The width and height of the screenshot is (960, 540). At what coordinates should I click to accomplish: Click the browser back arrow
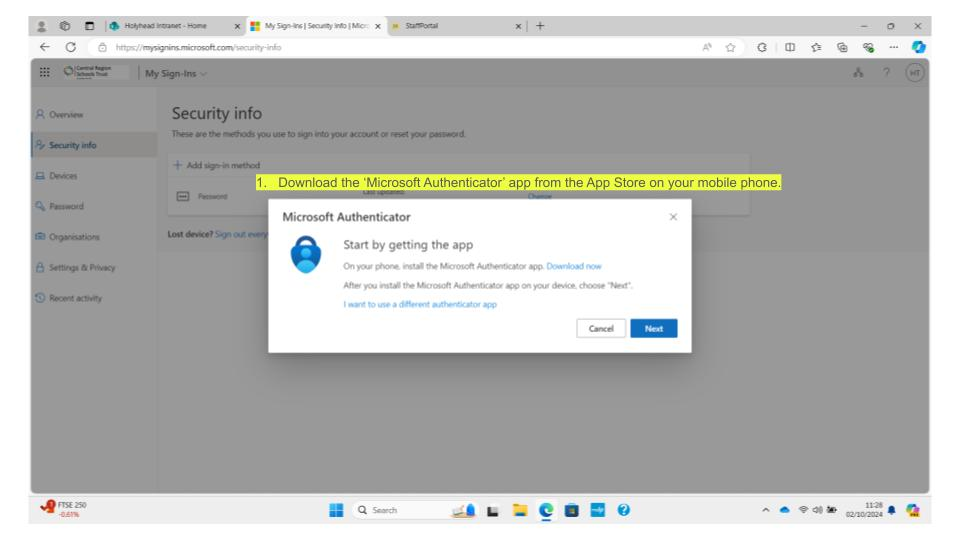pyautogui.click(x=45, y=47)
